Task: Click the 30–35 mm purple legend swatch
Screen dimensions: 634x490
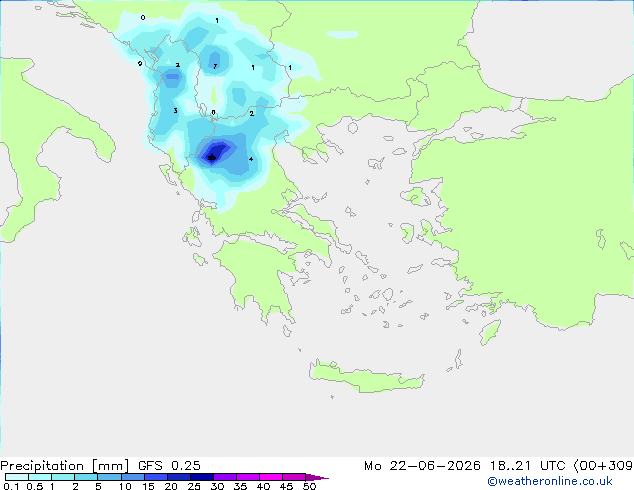Action: click(225, 477)
